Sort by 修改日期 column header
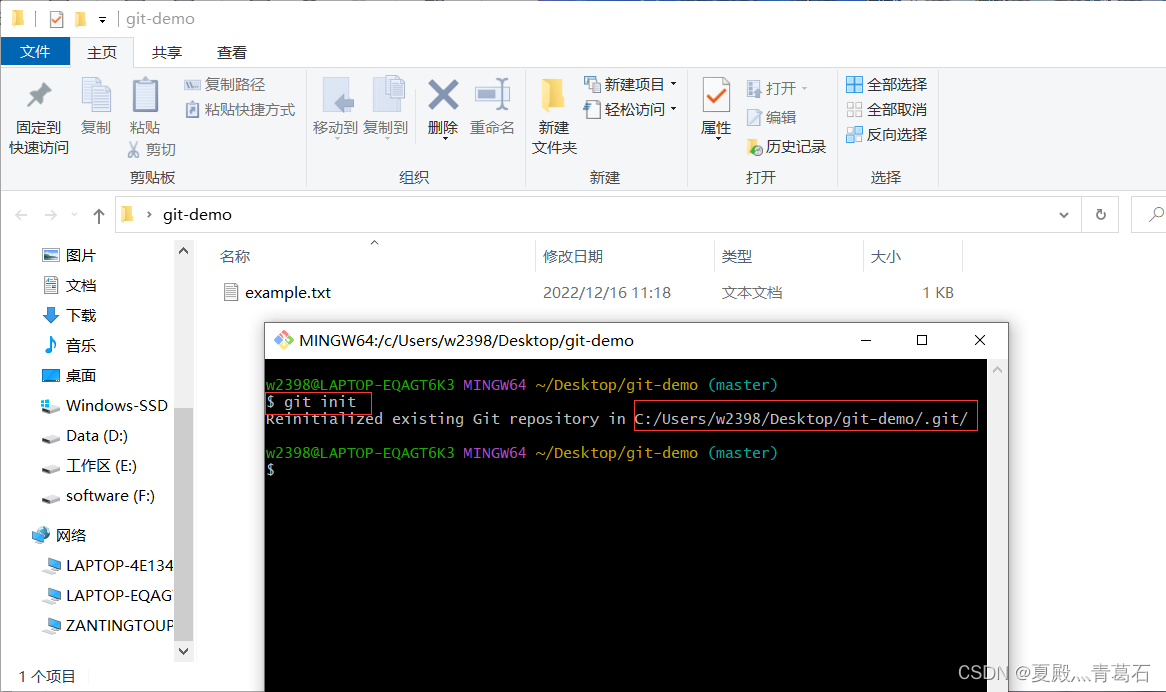Image resolution: width=1166 pixels, height=692 pixels. click(573, 256)
